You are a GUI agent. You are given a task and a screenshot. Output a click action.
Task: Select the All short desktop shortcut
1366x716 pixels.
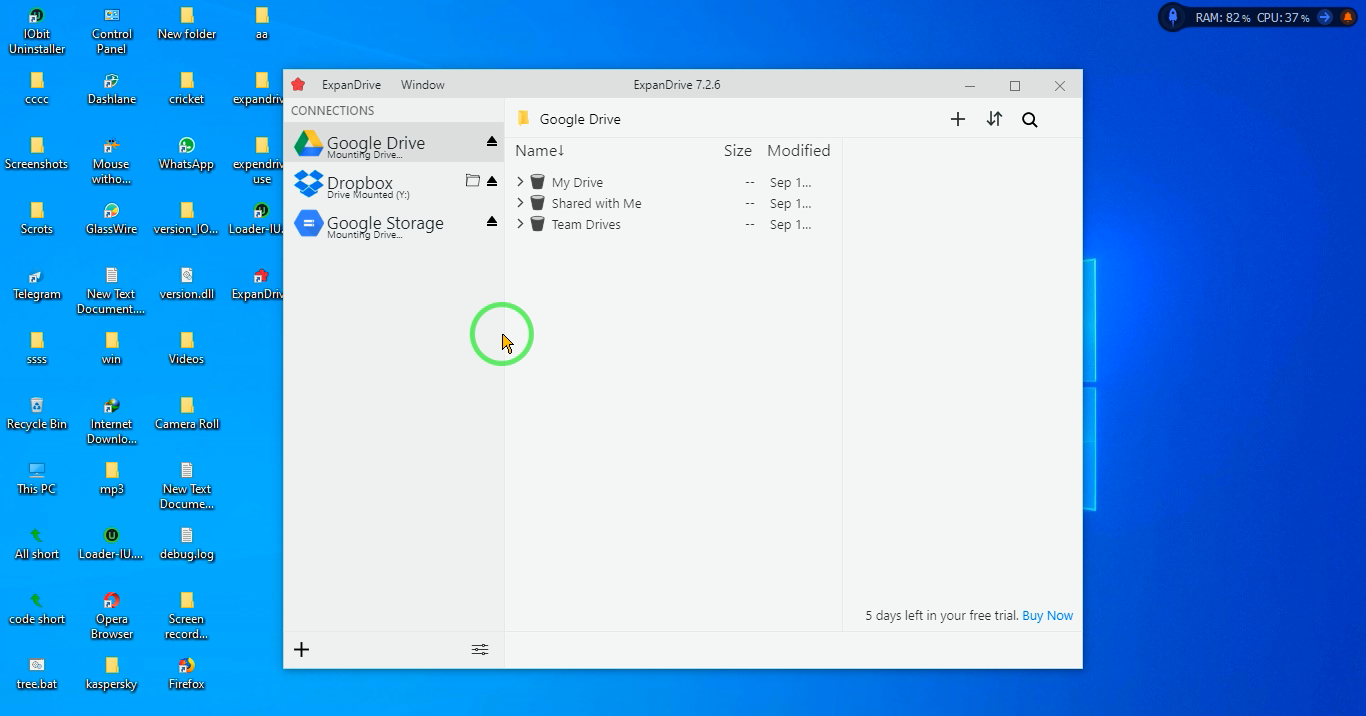(37, 543)
